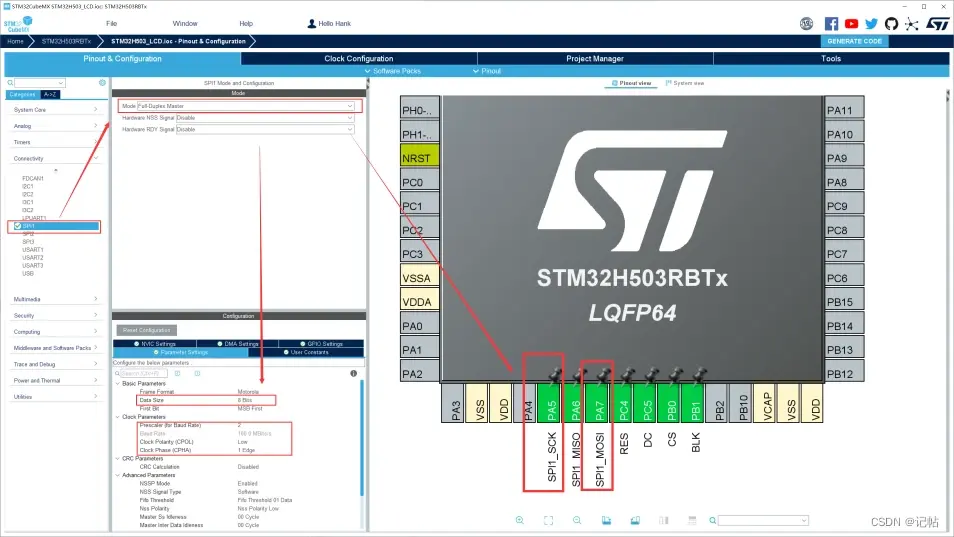The height and width of the screenshot is (537, 954).
Task: Select pin PA5 SPI1_SCK on chip
Action: tap(551, 403)
